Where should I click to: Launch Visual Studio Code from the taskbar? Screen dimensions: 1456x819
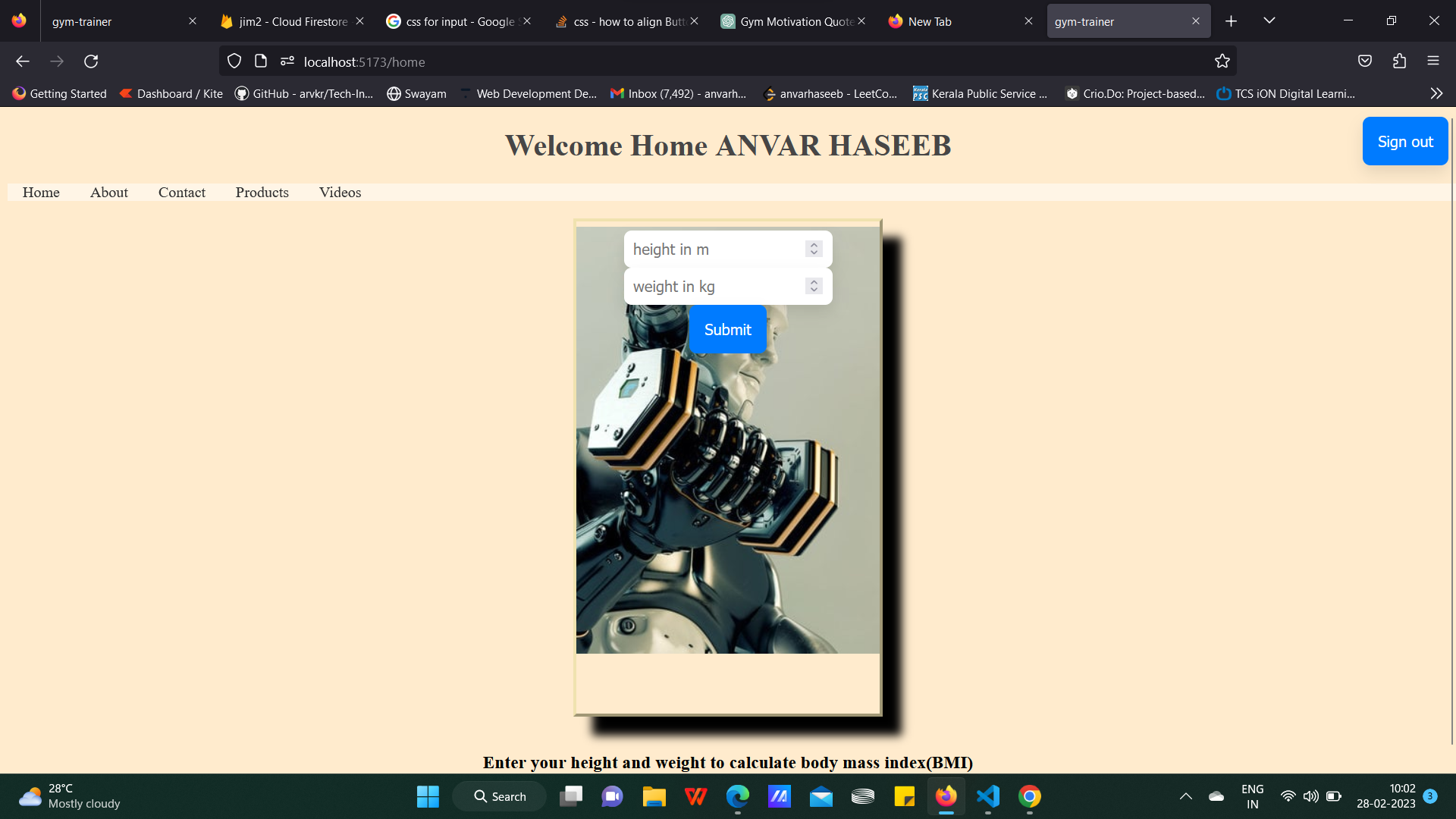[x=987, y=796]
